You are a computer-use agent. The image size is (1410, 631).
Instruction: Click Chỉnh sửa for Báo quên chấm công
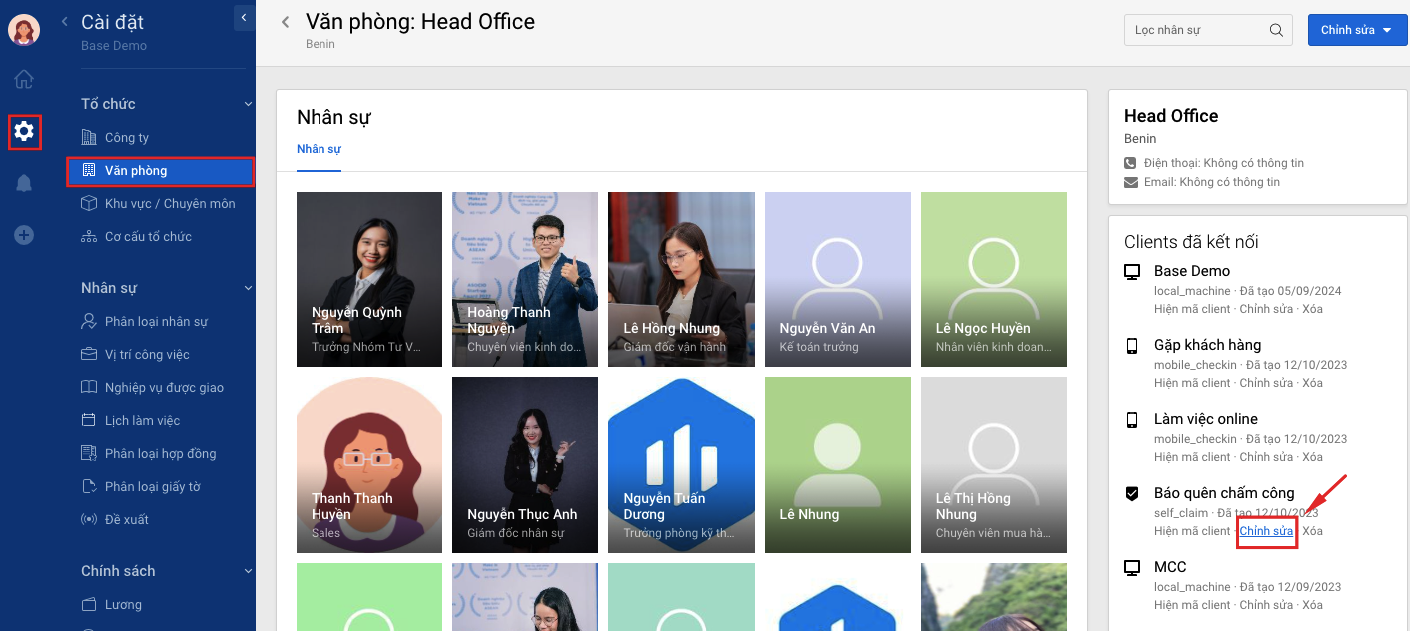(1266, 531)
